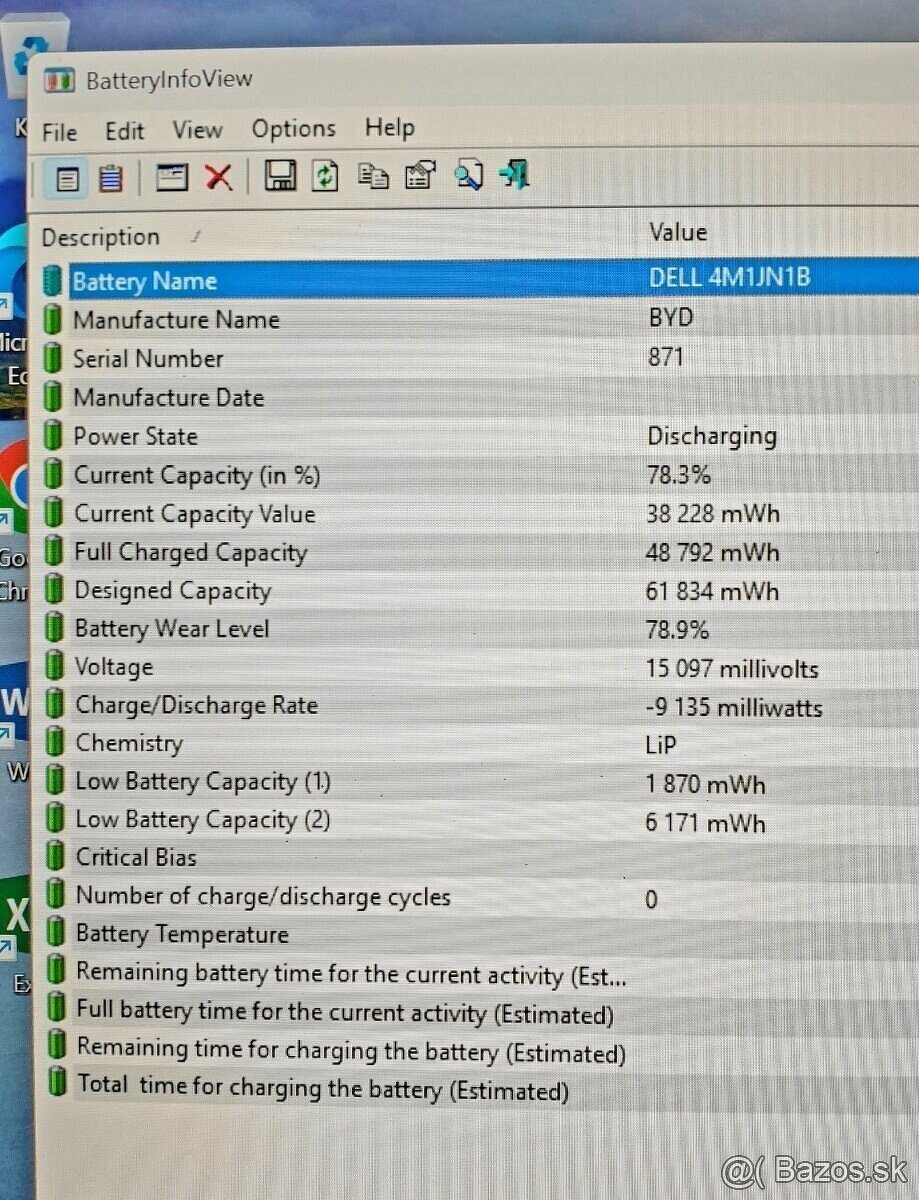Screen dimensions: 919x1200
Task: Open the Help menu
Action: [x=389, y=127]
